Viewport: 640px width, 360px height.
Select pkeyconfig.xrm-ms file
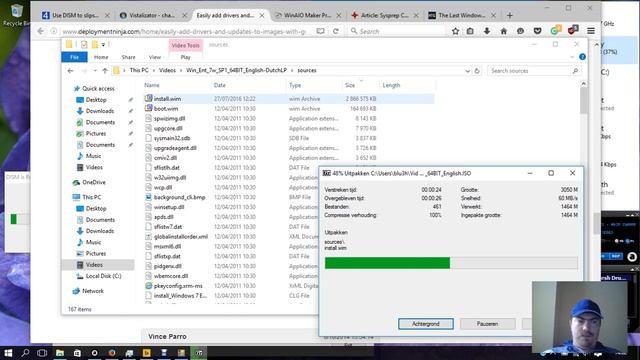pos(178,286)
